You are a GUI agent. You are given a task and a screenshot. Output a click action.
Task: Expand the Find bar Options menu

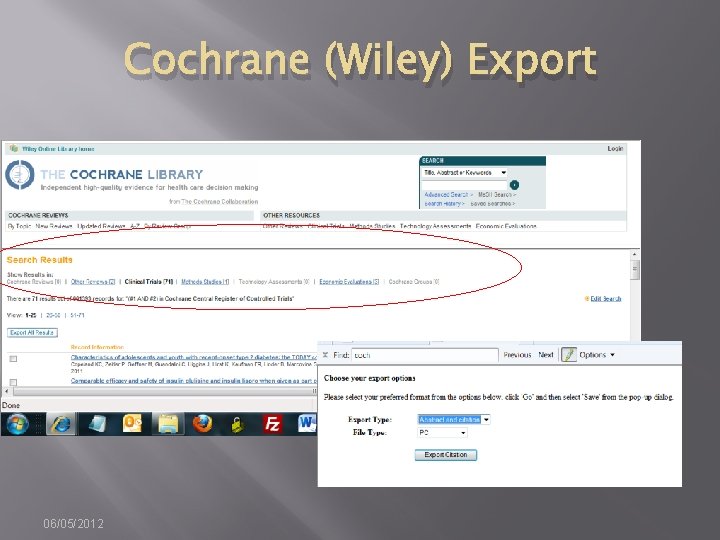[596, 355]
